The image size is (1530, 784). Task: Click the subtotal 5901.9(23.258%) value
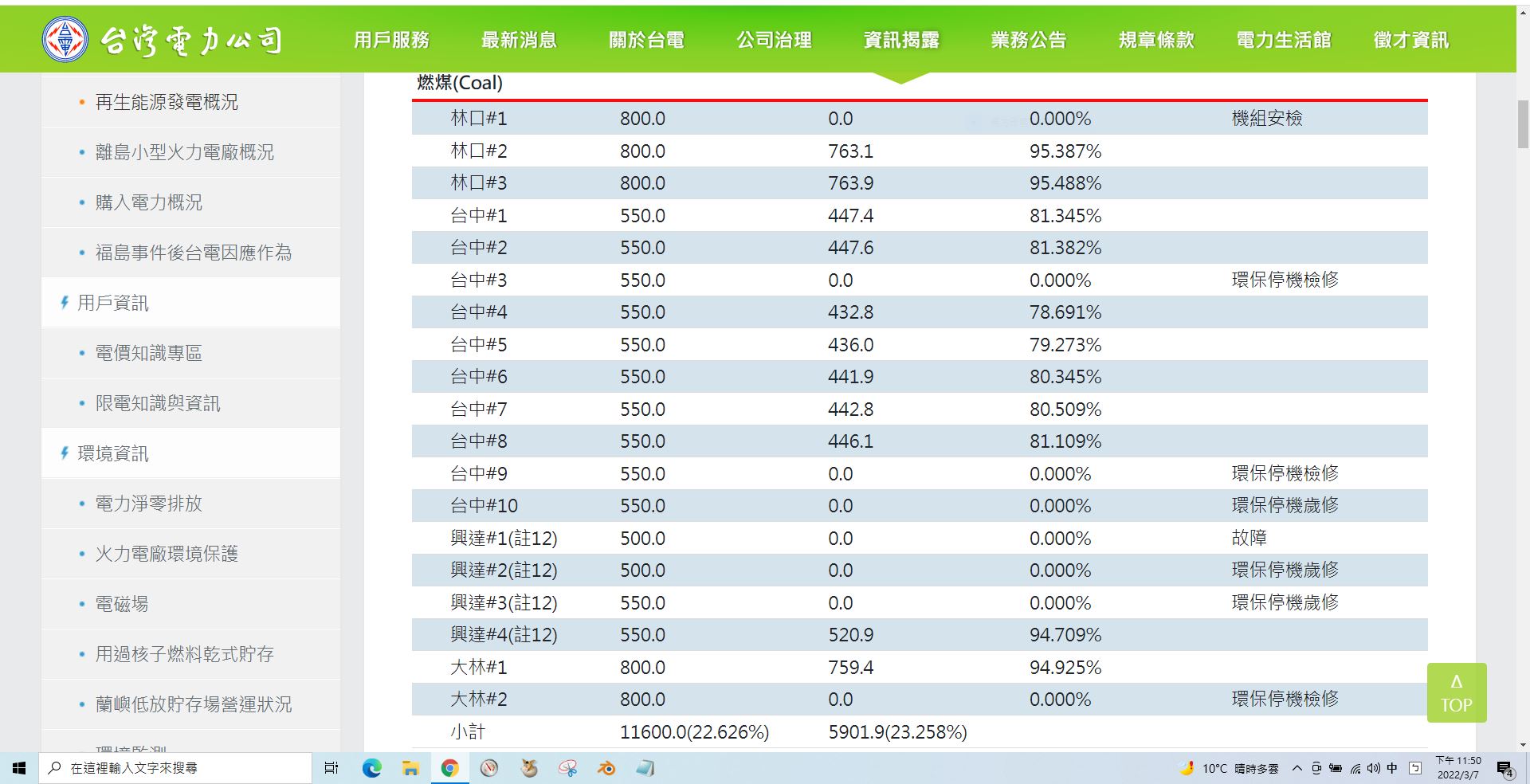(897, 732)
